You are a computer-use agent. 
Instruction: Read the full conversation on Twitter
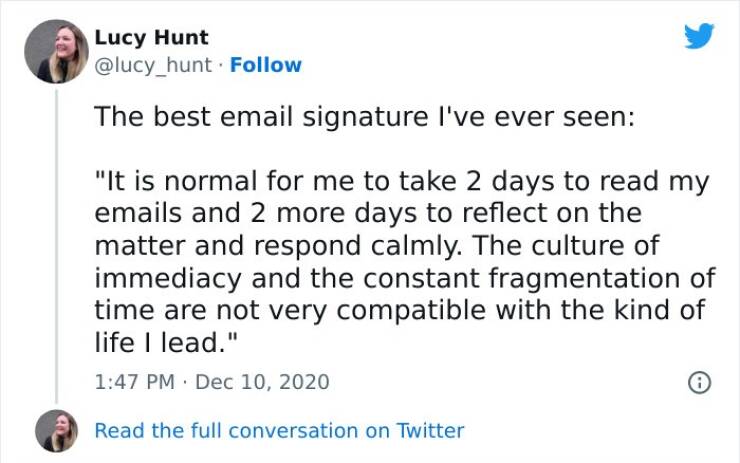[x=279, y=431]
